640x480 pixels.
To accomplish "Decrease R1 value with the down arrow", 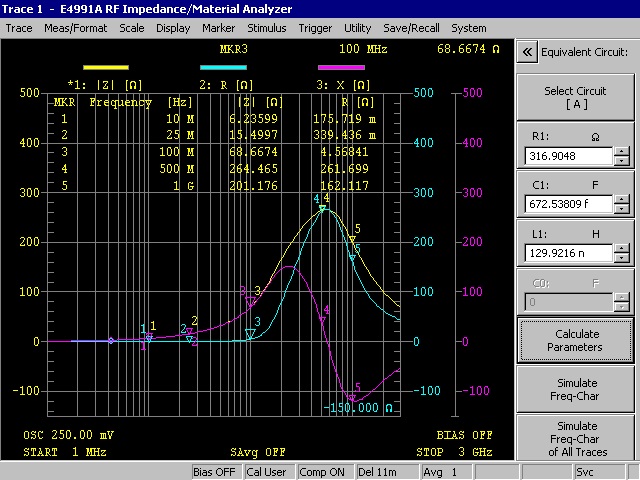I will pyautogui.click(x=622, y=161).
